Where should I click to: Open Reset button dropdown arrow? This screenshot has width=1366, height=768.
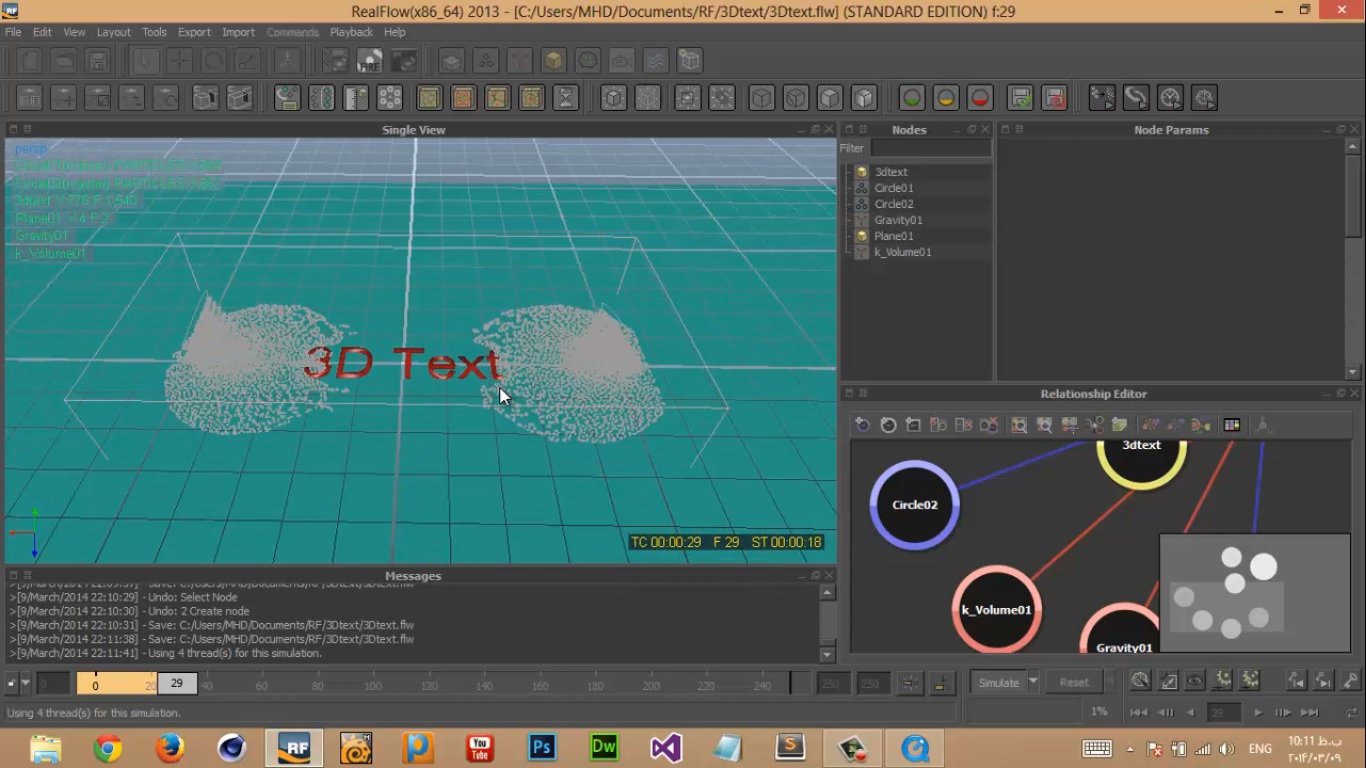coord(1109,682)
